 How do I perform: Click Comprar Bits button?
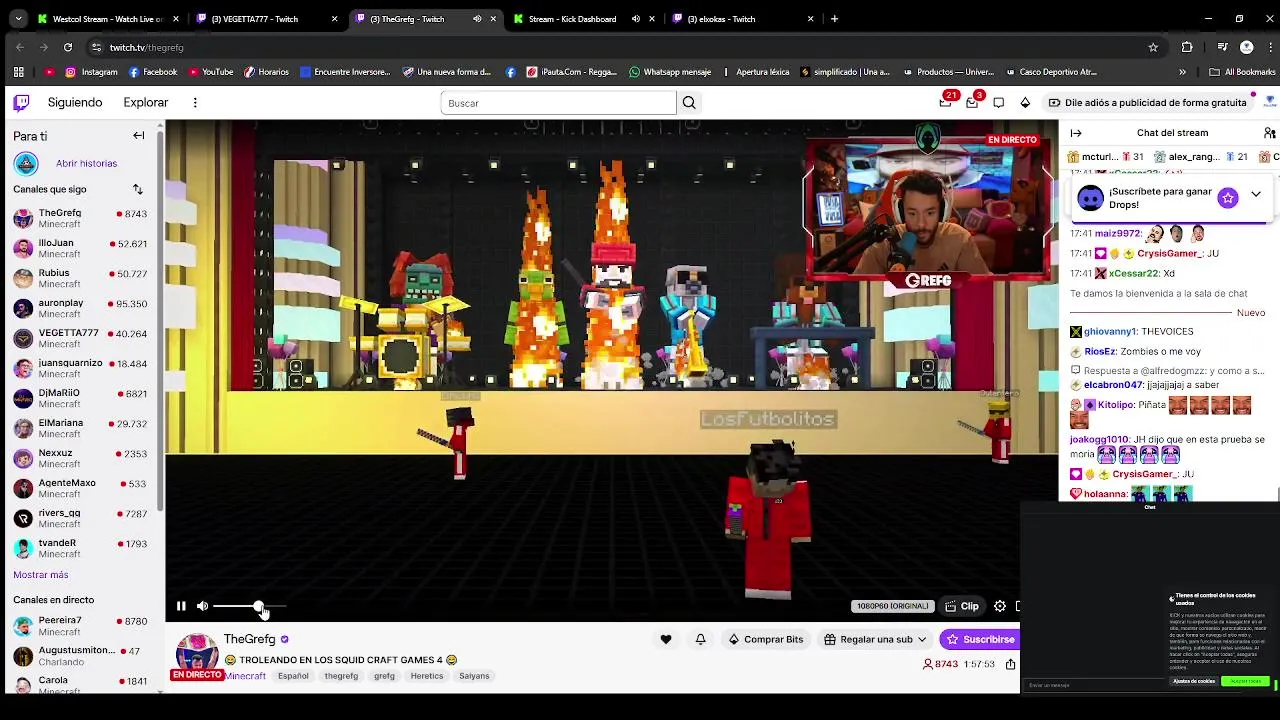coord(766,639)
